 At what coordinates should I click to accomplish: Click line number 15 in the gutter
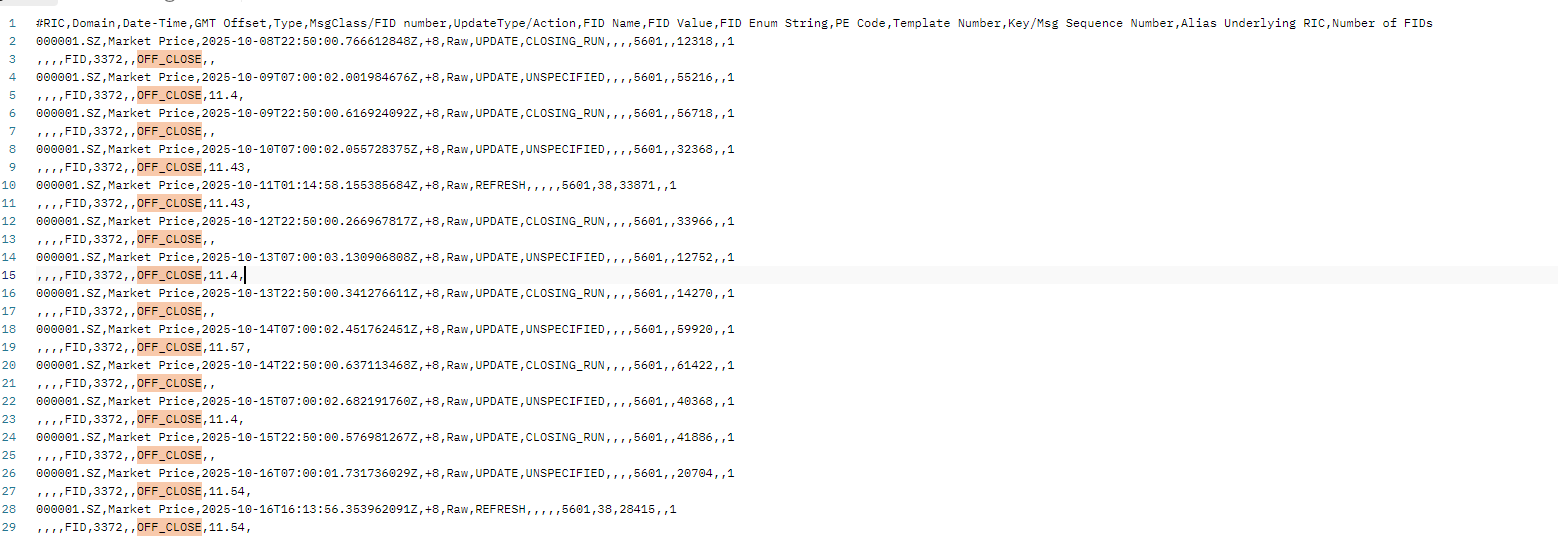10,275
